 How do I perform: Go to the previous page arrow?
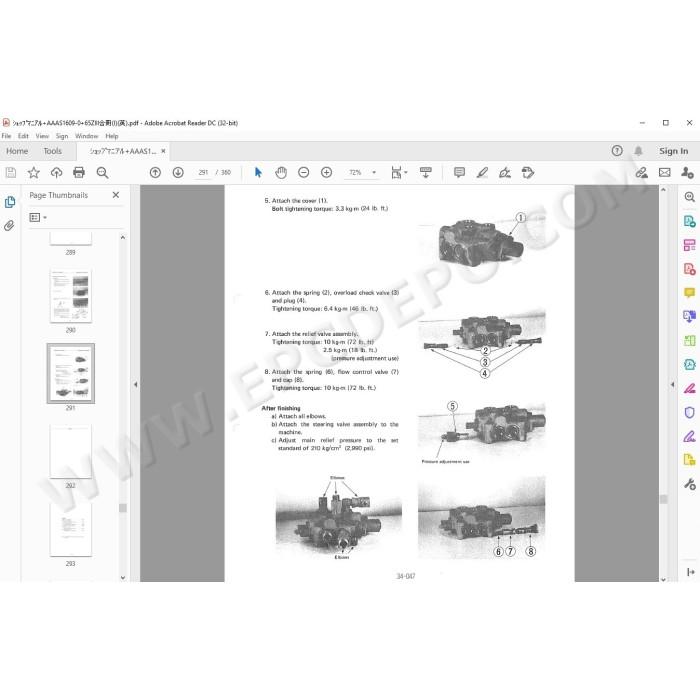click(155, 172)
